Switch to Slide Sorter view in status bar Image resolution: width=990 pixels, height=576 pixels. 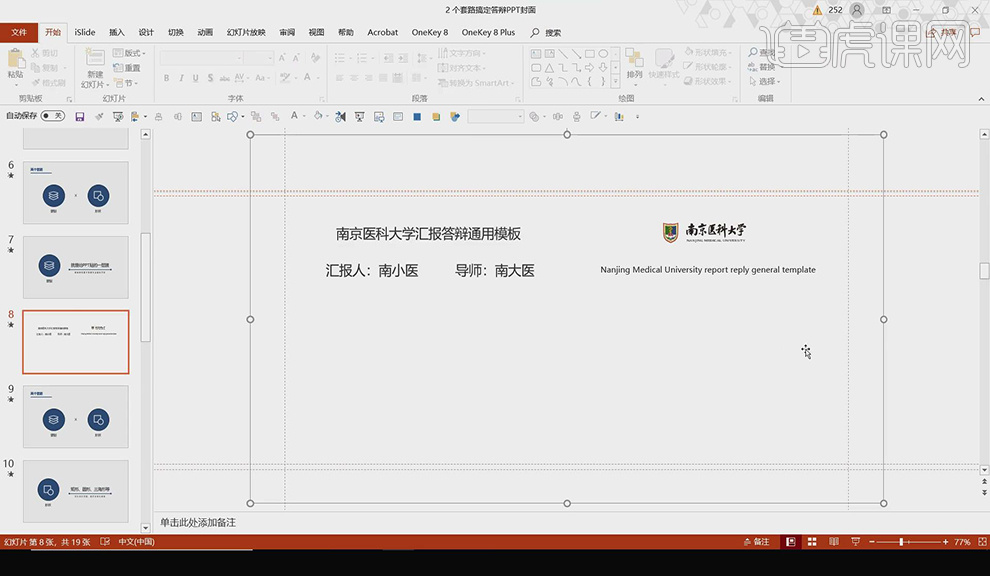[x=811, y=541]
